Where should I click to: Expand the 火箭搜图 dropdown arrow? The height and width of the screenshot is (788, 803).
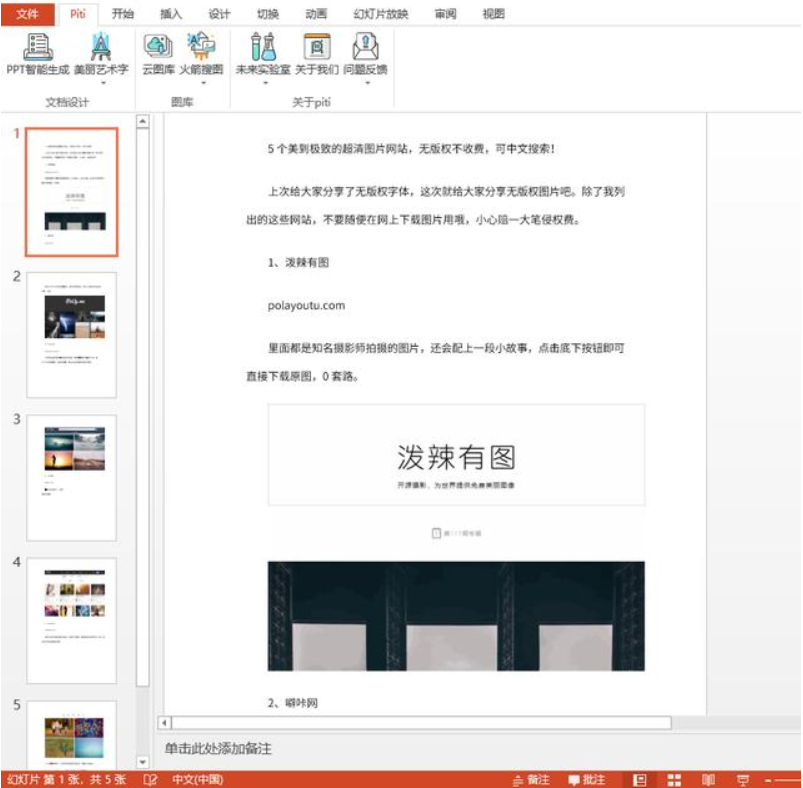click(x=203, y=82)
